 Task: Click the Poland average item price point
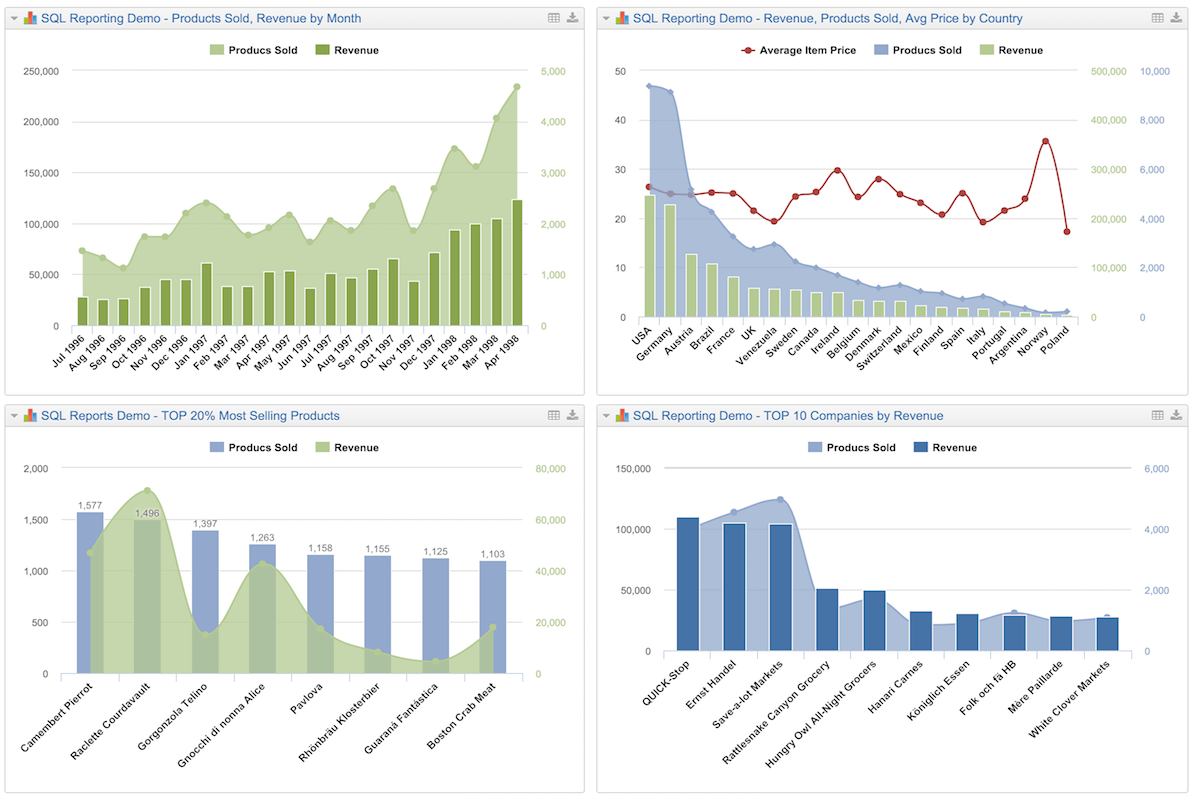pyautogui.click(x=1067, y=232)
